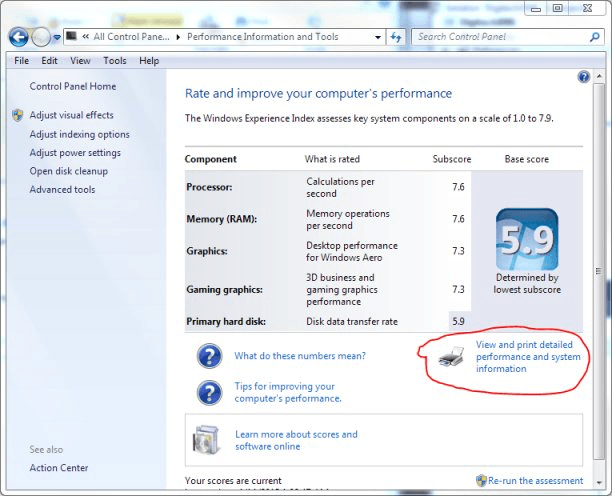
Task: Click the printer icon
Action: 451,356
